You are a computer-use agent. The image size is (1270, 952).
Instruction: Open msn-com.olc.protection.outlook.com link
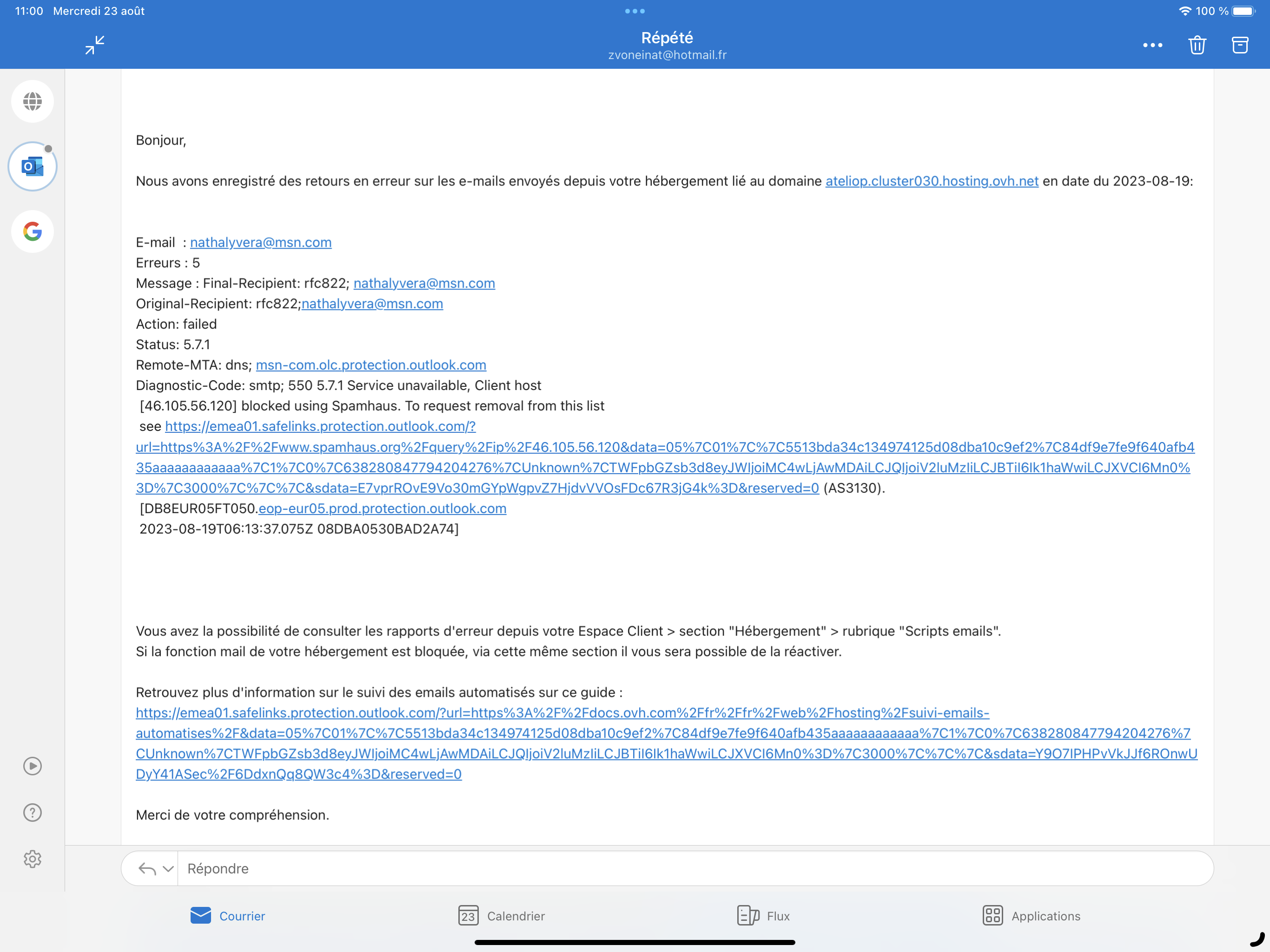tap(371, 365)
